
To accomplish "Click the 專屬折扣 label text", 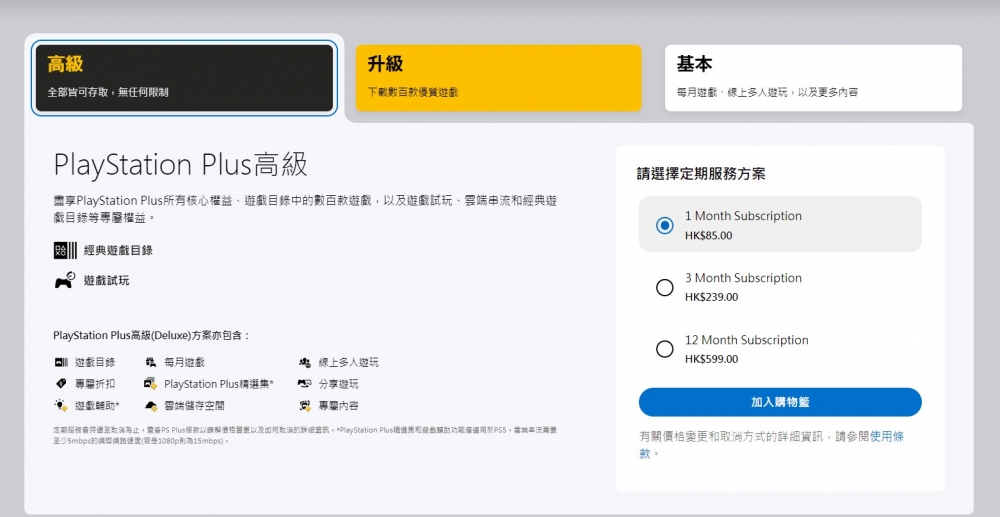I will click(x=95, y=384).
